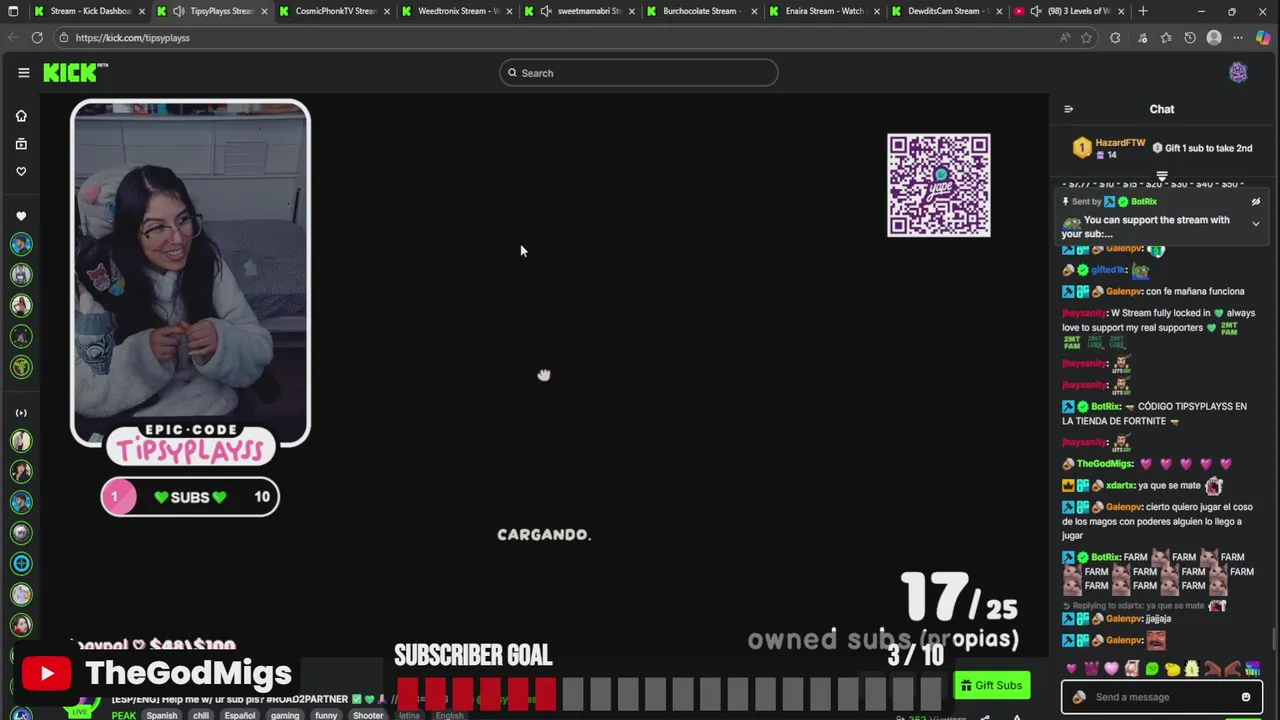Click the 'Replying to xdartx' reply reference

point(1145,606)
